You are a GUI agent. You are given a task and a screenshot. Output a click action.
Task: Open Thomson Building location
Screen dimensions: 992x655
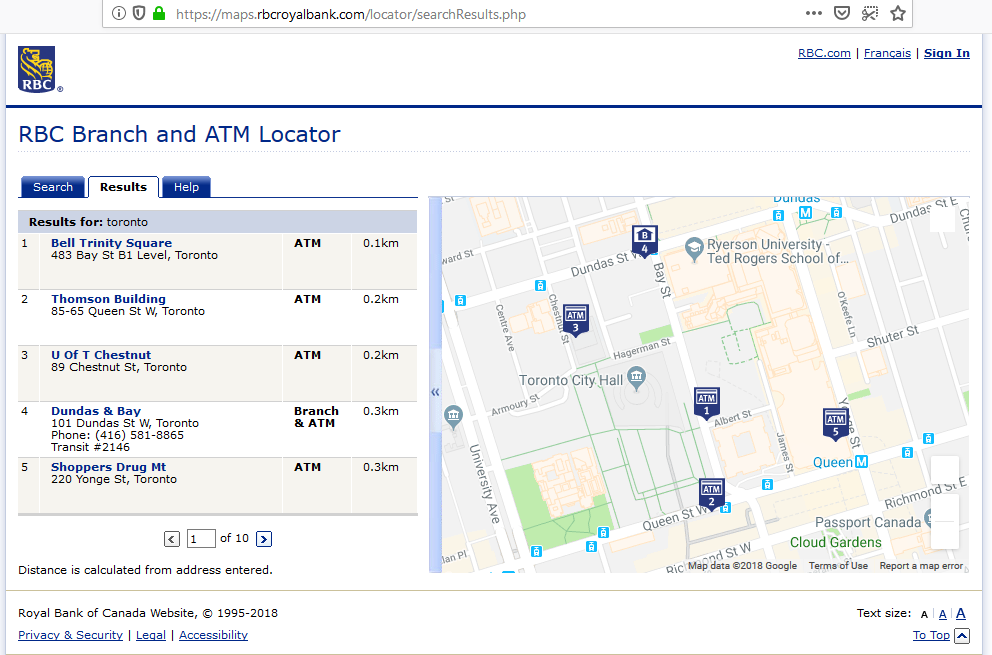pos(108,299)
